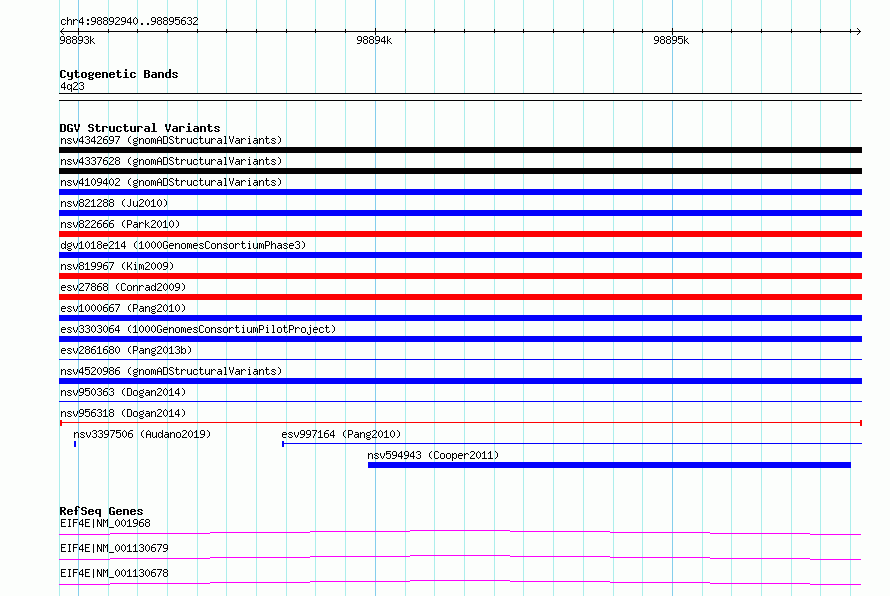Click the nsv4337628 gnomAD variant label
890x596 pixels.
171,161
